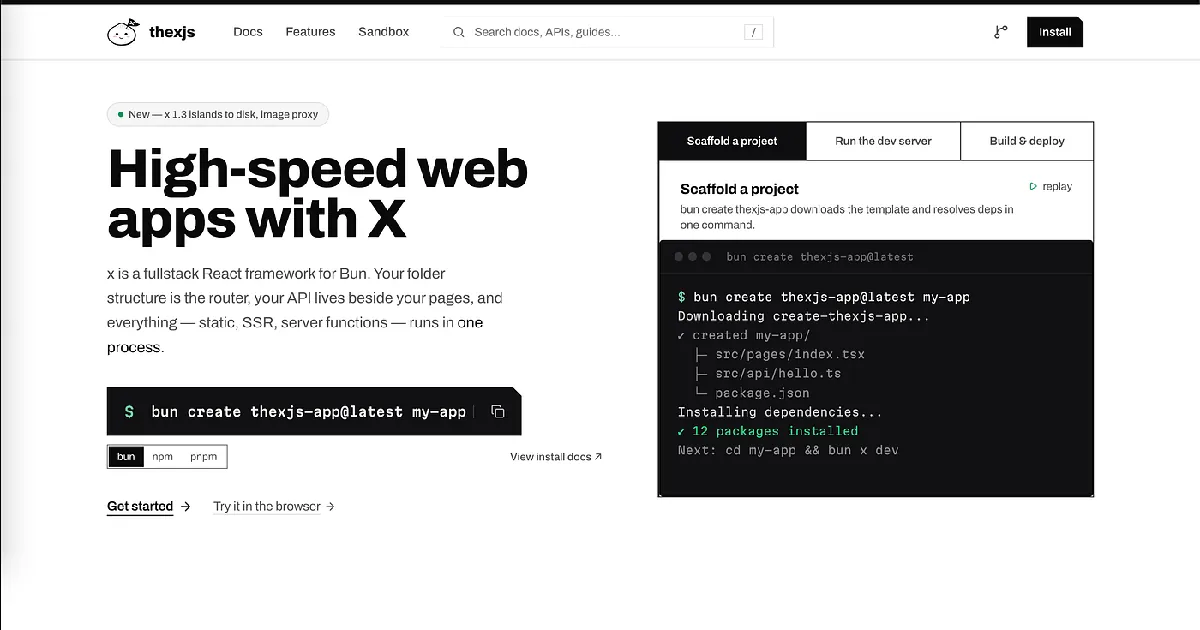1200x630 pixels.
Task: Click the slash shortcut key badge
Action: 754,32
